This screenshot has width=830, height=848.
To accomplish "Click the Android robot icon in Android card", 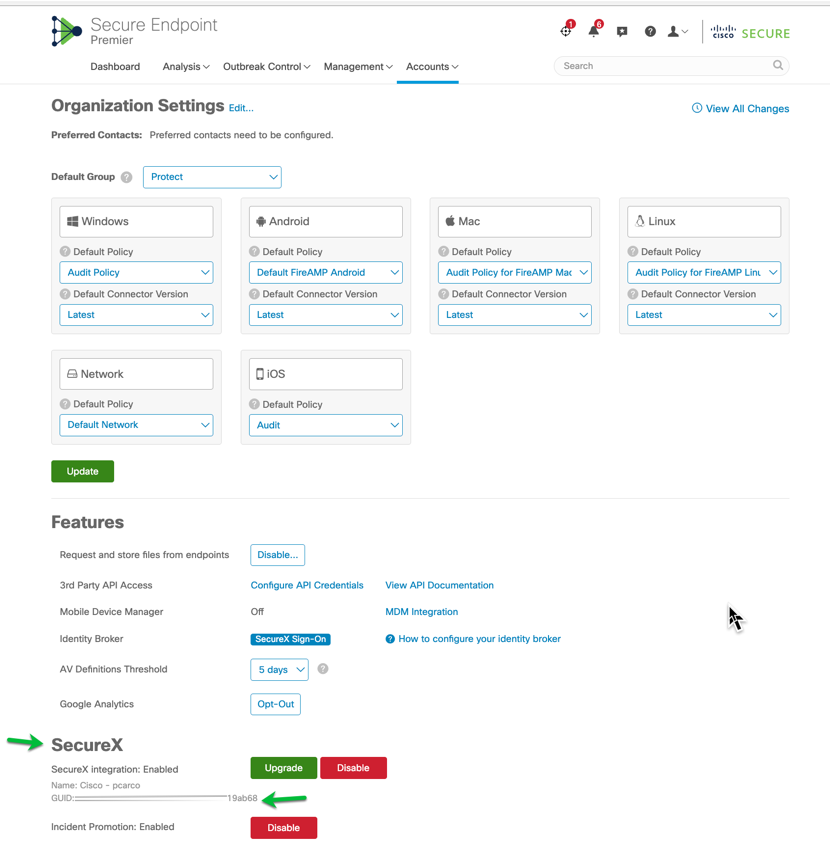I will click(x=261, y=221).
